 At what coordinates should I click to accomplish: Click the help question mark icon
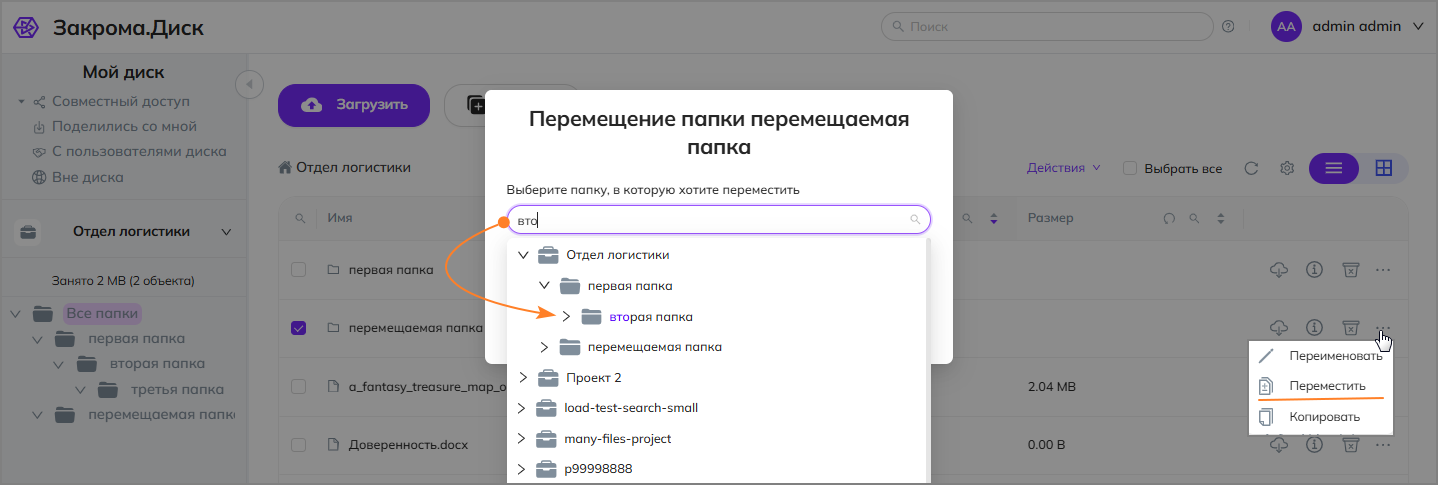(x=1228, y=27)
